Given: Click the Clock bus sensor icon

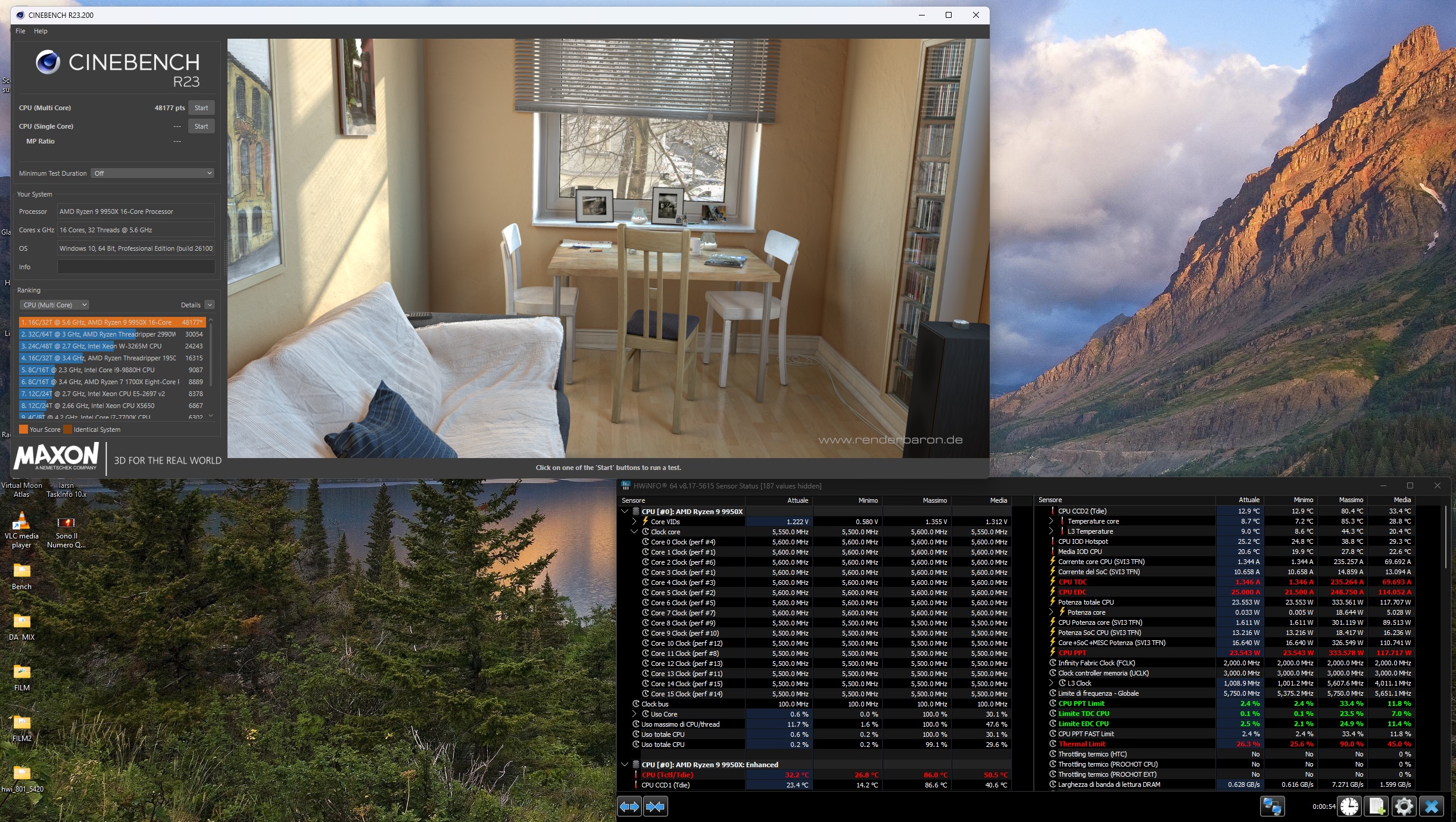Looking at the screenshot, I should click(636, 704).
